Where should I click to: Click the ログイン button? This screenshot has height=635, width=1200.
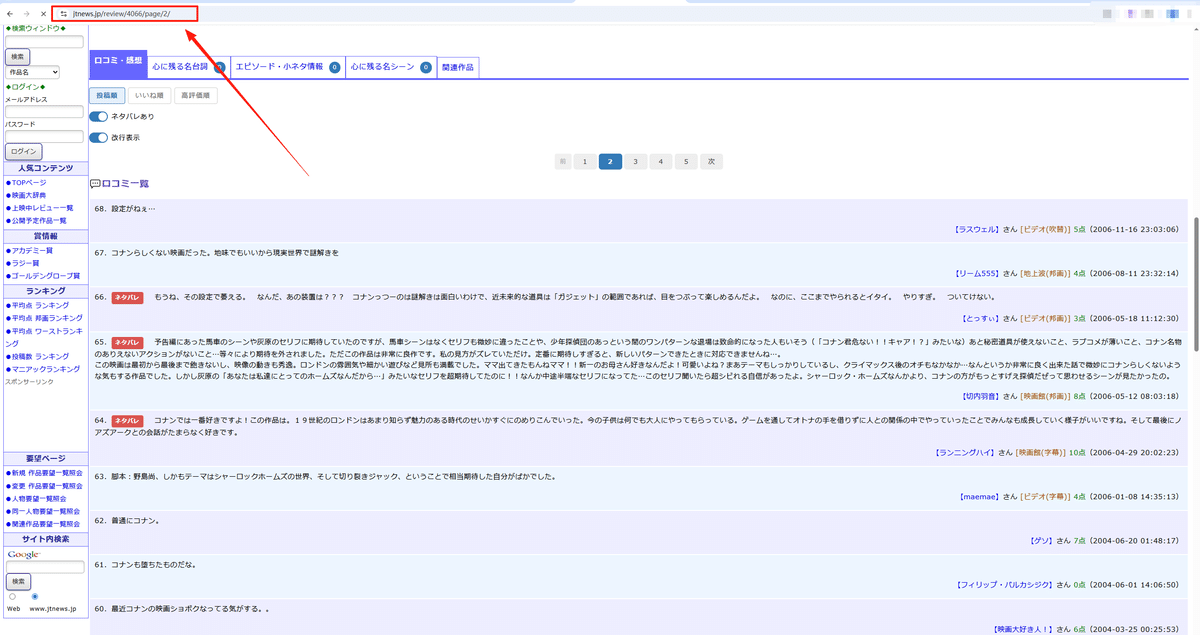click(23, 151)
